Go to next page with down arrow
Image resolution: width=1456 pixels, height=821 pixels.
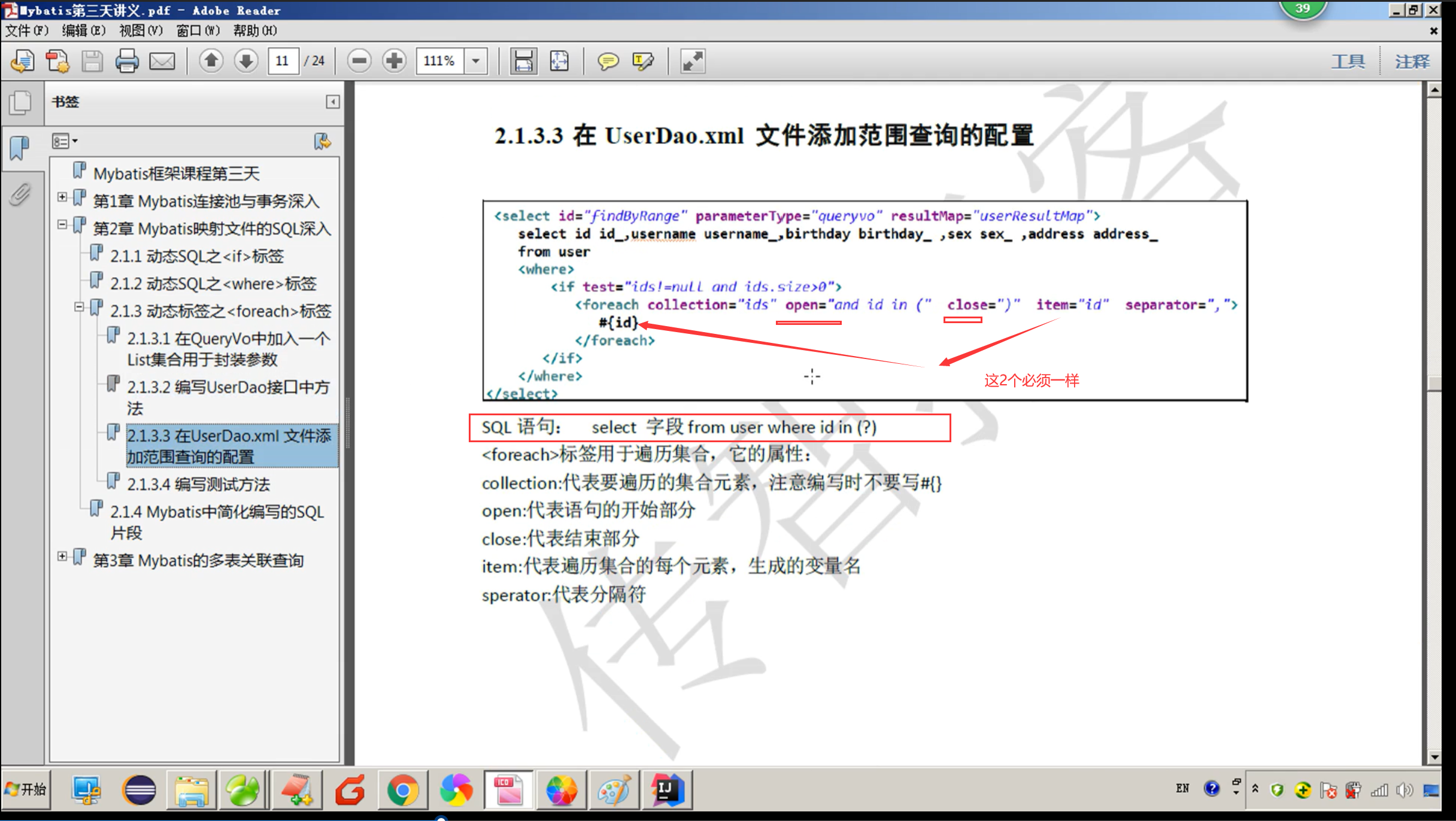tap(246, 61)
